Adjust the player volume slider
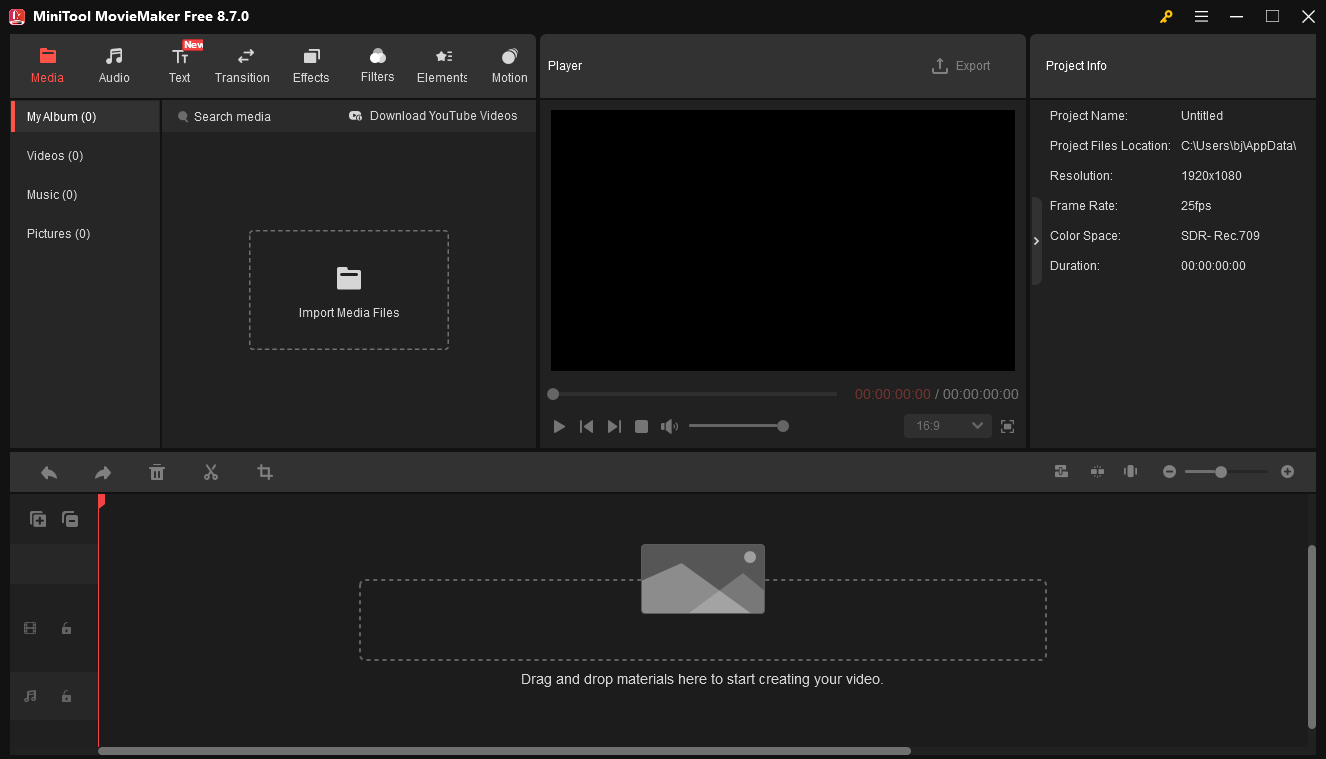 [739, 426]
